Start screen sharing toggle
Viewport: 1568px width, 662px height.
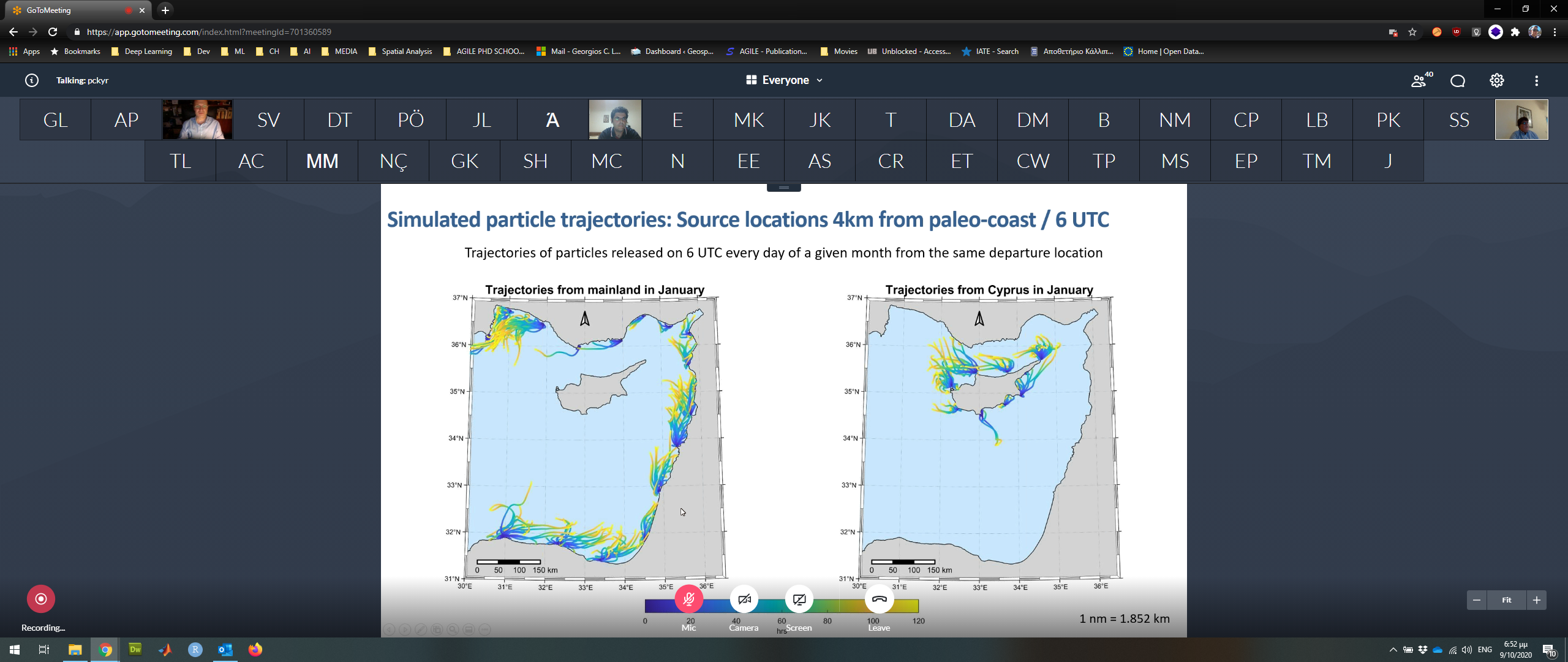click(x=799, y=599)
